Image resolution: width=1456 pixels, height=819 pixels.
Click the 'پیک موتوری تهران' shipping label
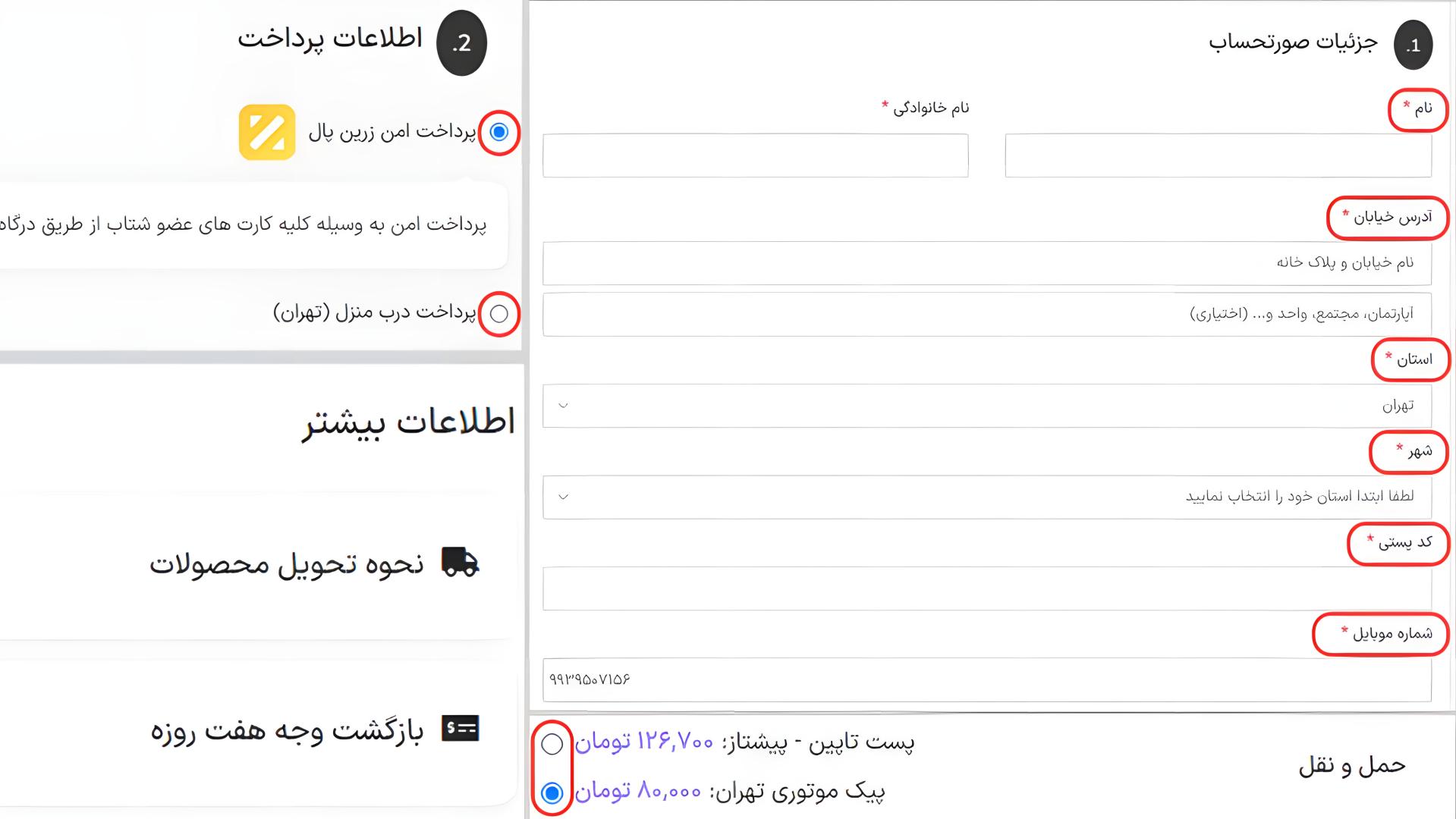(x=797, y=791)
